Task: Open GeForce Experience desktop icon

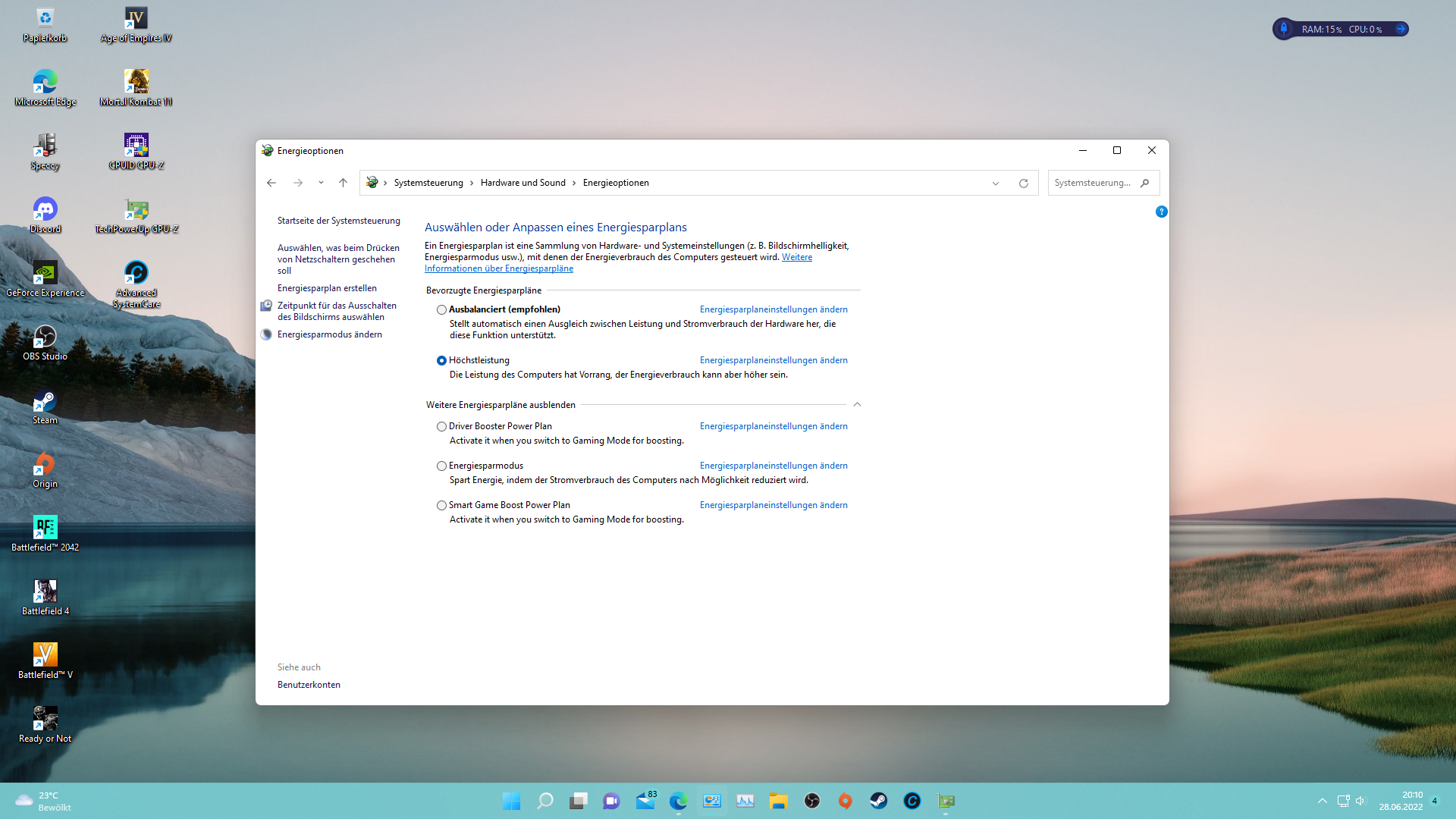Action: point(45,279)
